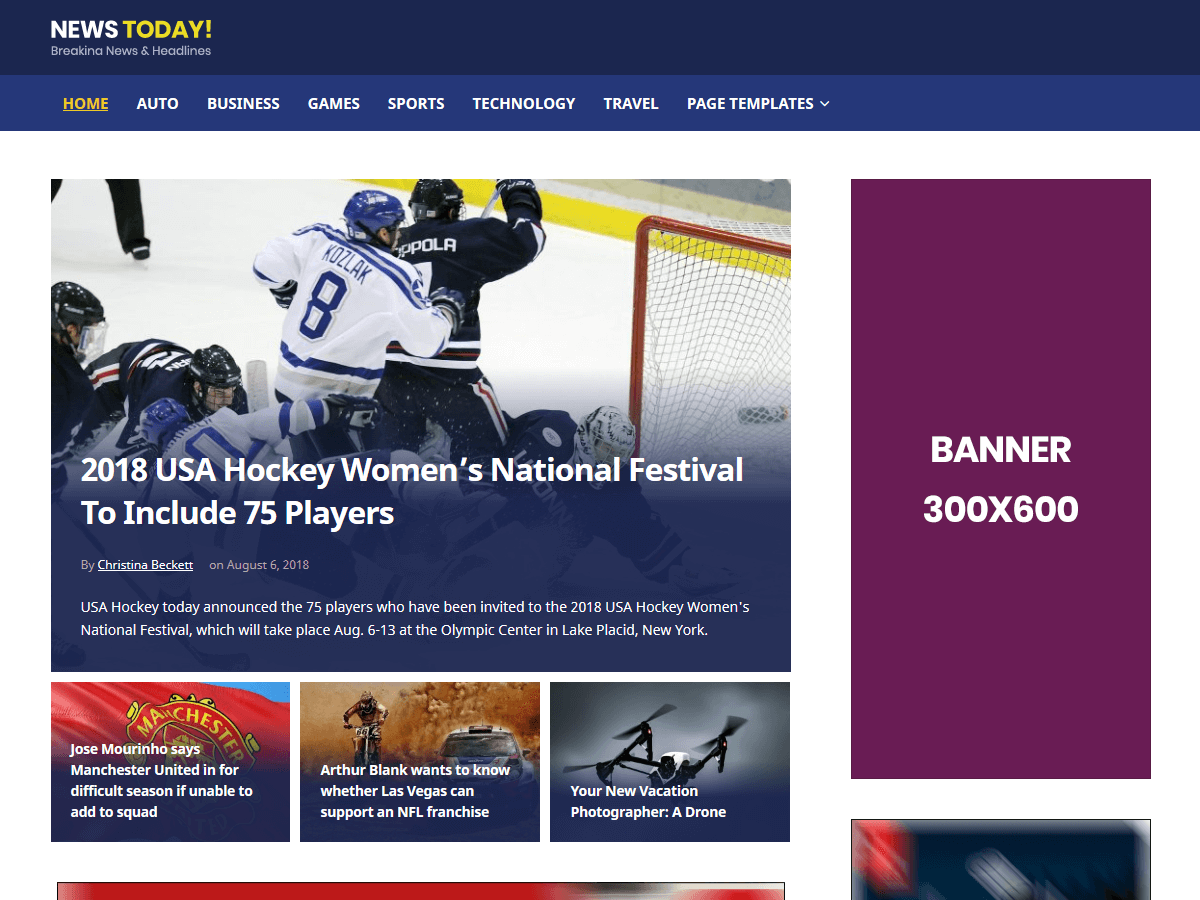Click the Breaking News & Headlines tagline
This screenshot has width=1200, height=900.
click(x=131, y=51)
